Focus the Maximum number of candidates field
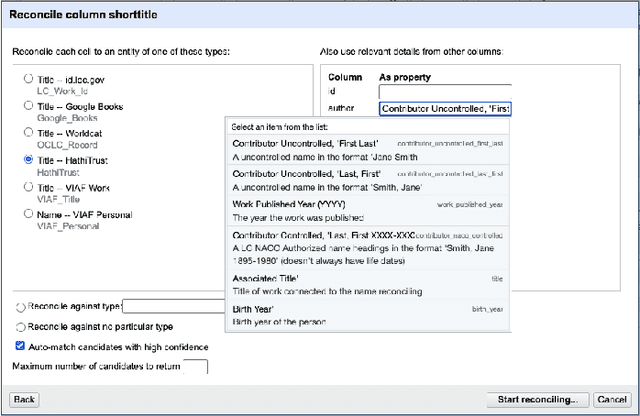This screenshot has width=640, height=416. pyautogui.click(x=196, y=366)
